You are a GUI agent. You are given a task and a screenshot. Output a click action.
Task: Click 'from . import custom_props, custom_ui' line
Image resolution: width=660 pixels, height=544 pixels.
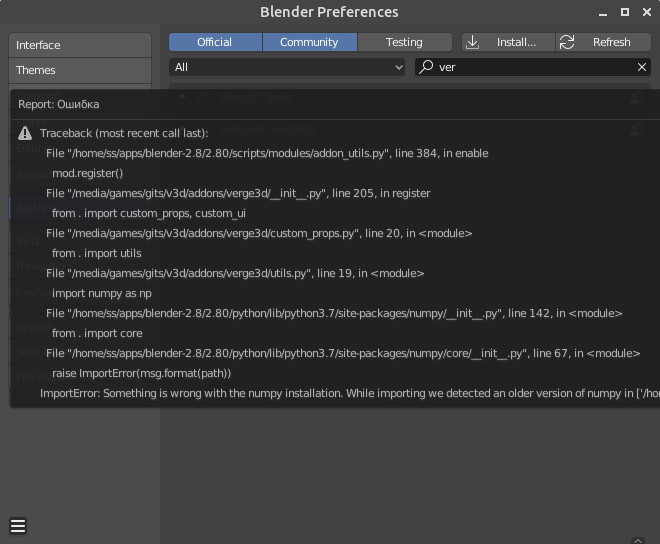click(149, 213)
